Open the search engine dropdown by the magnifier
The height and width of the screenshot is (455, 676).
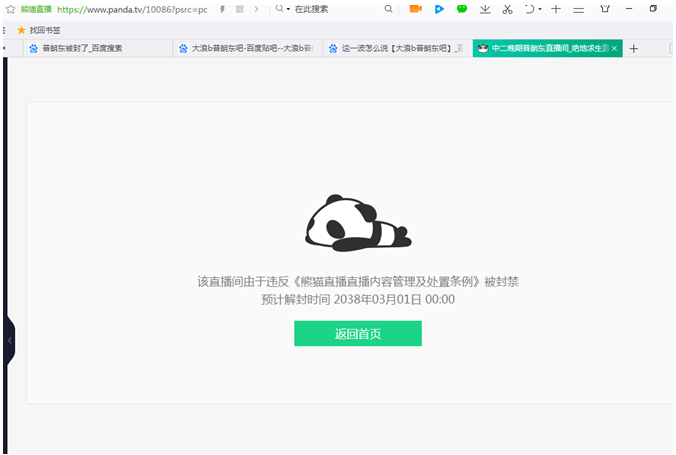[283, 9]
